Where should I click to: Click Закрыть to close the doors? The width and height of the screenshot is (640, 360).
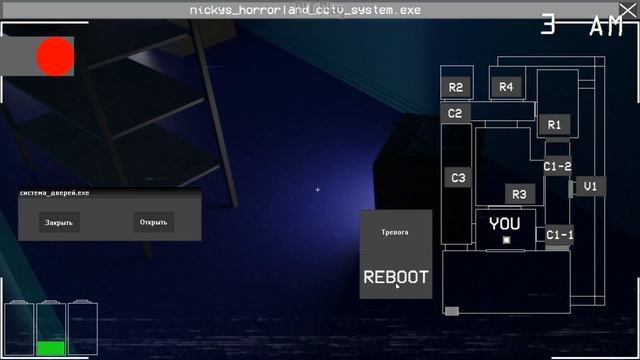(x=59, y=222)
